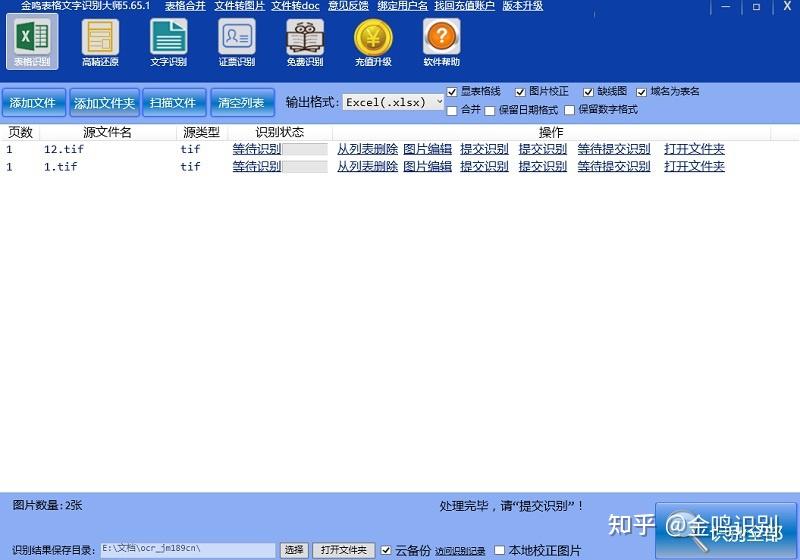The image size is (800, 560).
Task: Click the 12.tif progress bar
Action: pyautogui.click(x=305, y=149)
